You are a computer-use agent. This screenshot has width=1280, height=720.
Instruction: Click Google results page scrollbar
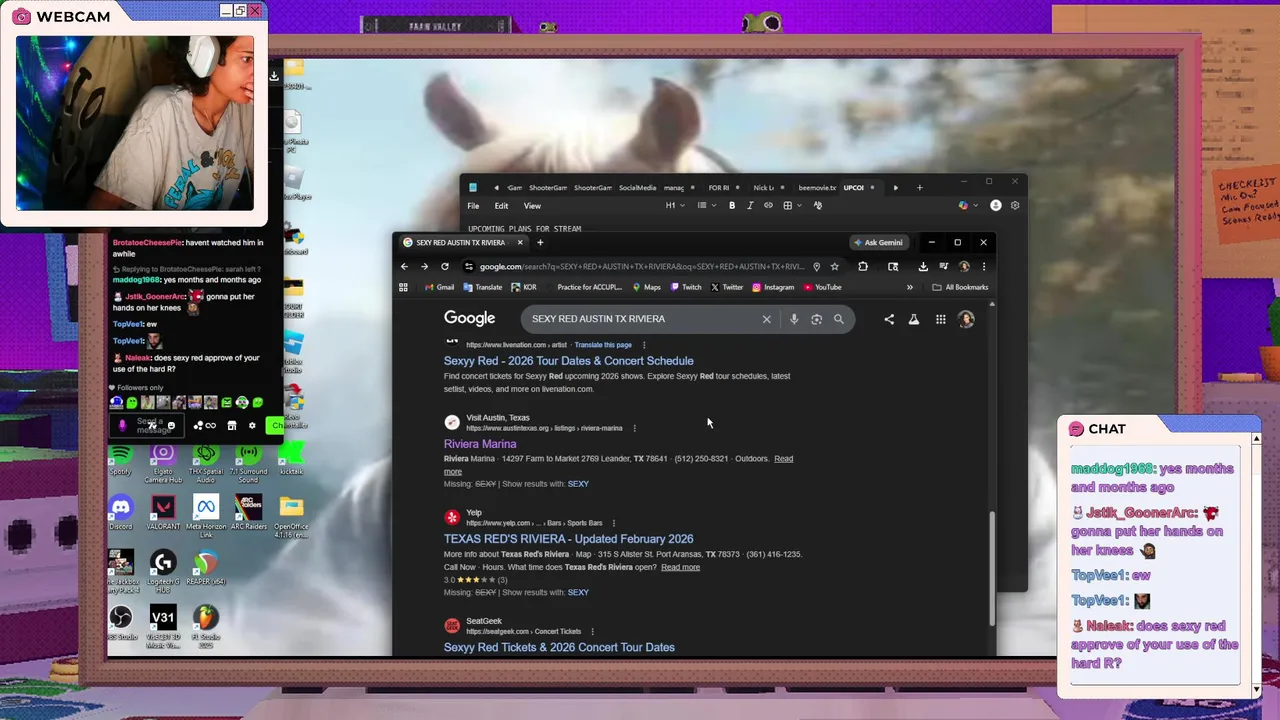coord(993,567)
